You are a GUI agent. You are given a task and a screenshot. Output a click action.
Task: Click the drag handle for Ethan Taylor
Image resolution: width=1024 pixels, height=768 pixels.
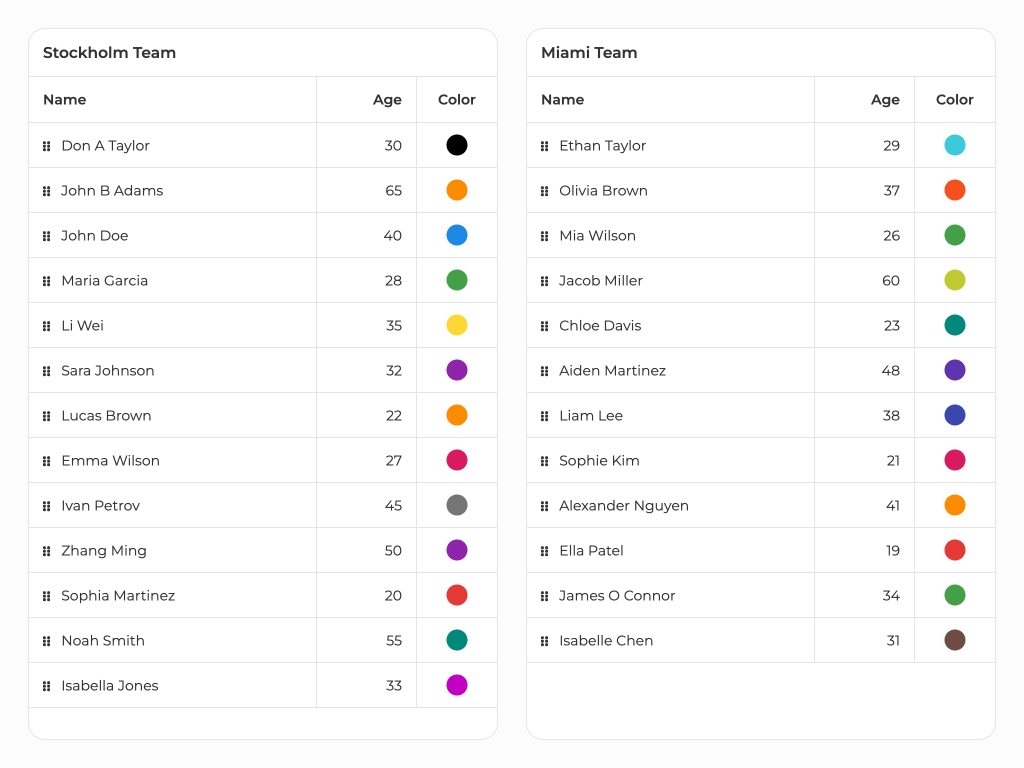[x=545, y=146]
